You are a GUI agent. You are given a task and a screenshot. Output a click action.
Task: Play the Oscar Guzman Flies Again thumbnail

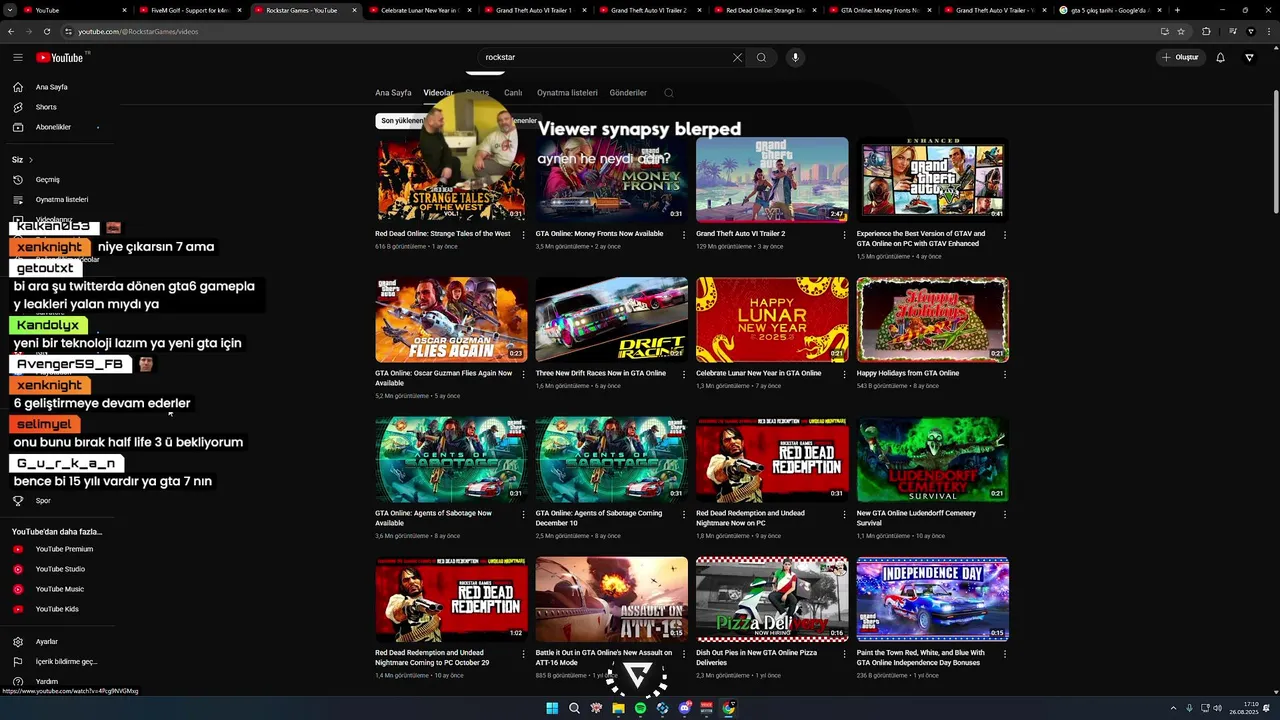point(451,320)
